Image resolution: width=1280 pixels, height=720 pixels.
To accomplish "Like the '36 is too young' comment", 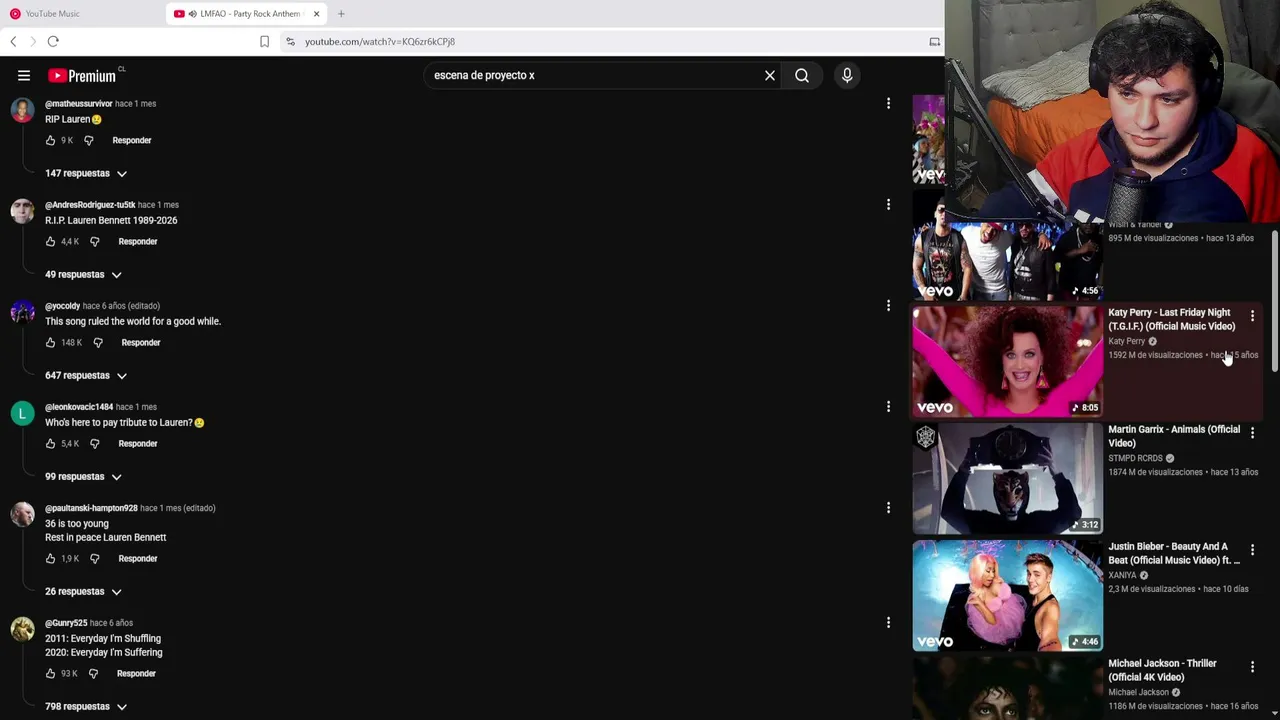I will tap(50, 558).
